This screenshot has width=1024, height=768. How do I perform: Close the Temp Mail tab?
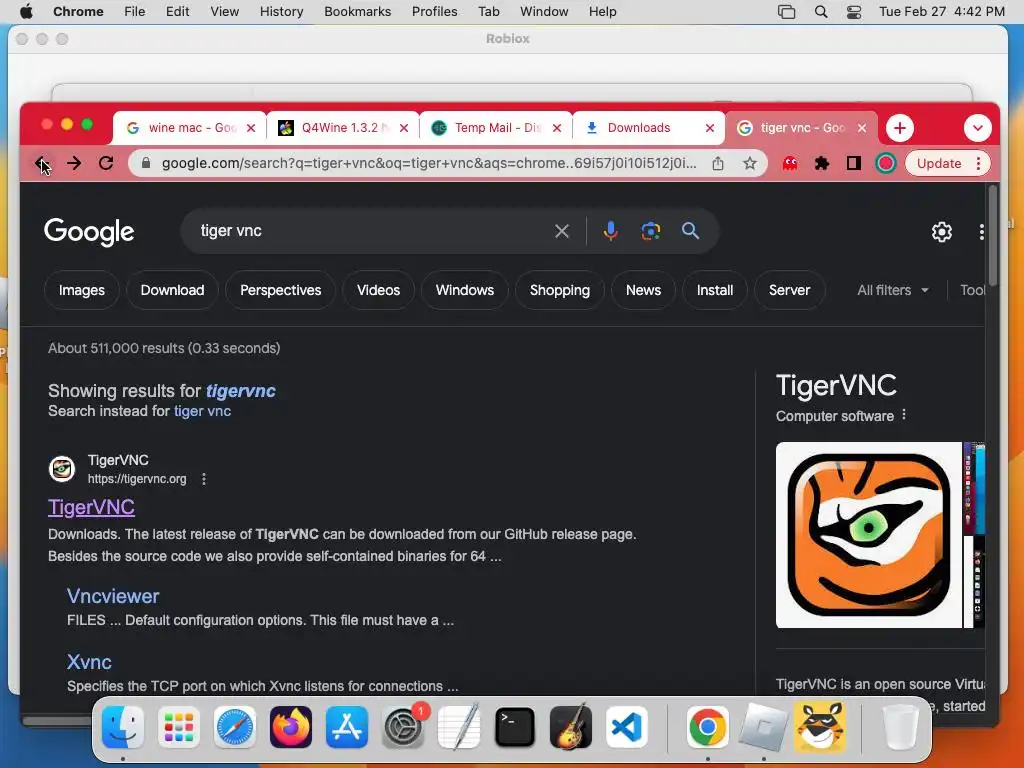point(557,128)
